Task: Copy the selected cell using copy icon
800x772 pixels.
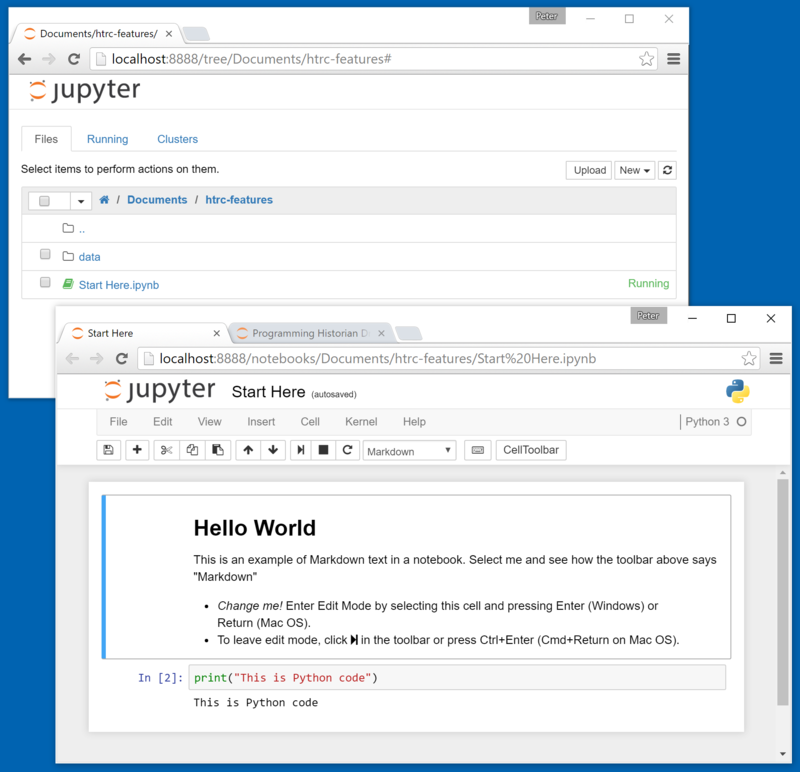Action: point(190,450)
